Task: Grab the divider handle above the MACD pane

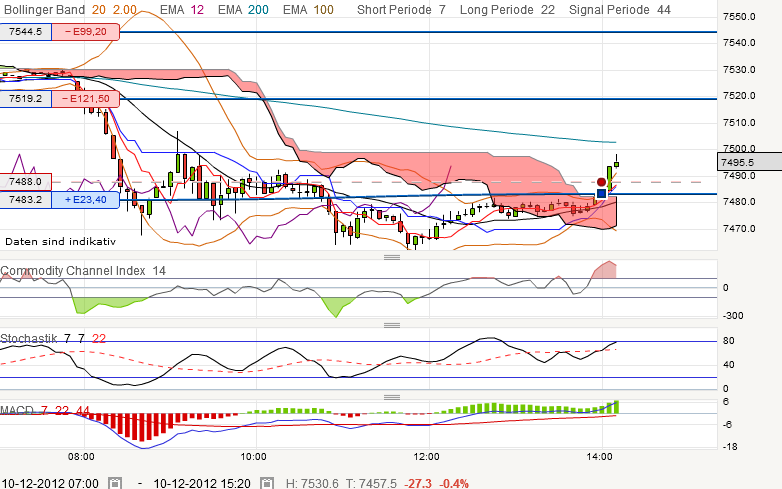Action: click(391, 397)
